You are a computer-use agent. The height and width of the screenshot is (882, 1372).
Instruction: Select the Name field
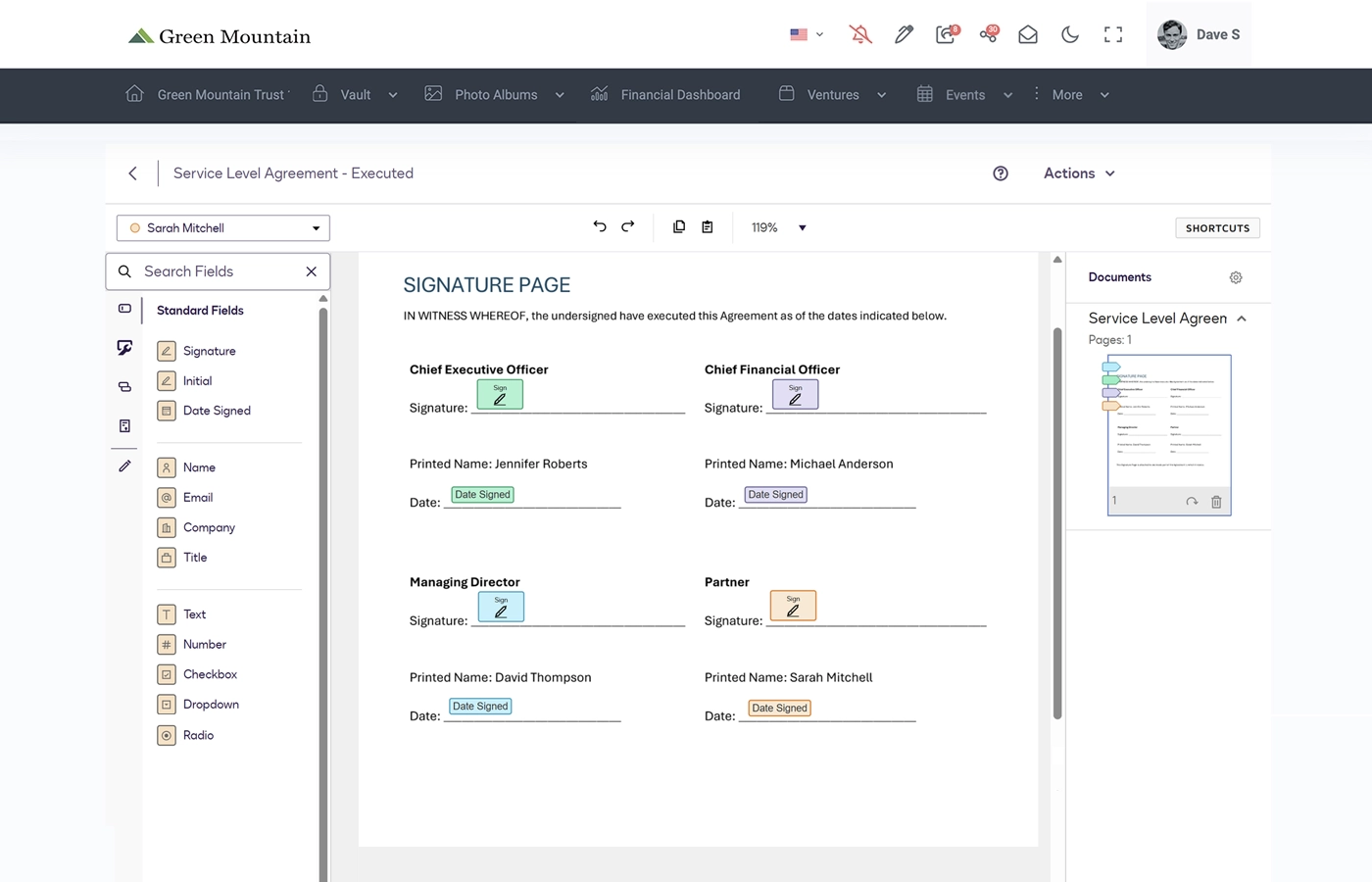pyautogui.click(x=186, y=467)
